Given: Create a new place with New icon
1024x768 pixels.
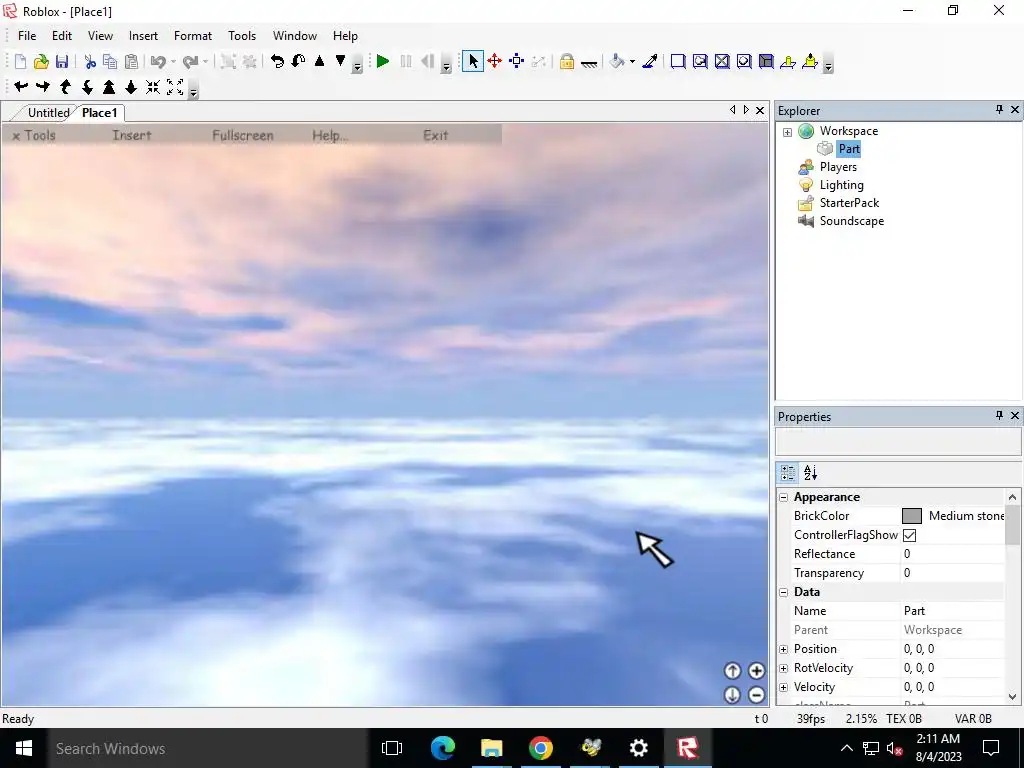Looking at the screenshot, I should pyautogui.click(x=20, y=61).
